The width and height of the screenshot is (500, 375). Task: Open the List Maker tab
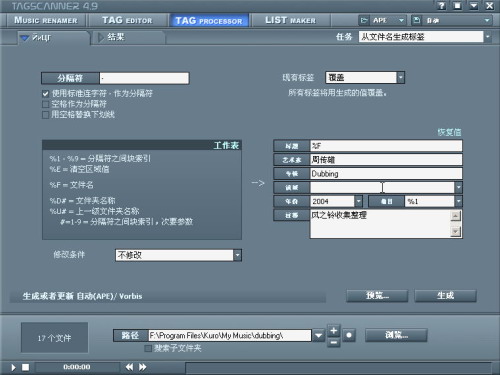pos(290,20)
